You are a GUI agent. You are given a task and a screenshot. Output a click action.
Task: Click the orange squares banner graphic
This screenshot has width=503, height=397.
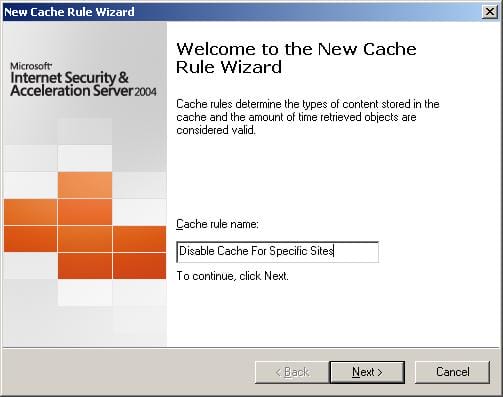click(x=85, y=225)
